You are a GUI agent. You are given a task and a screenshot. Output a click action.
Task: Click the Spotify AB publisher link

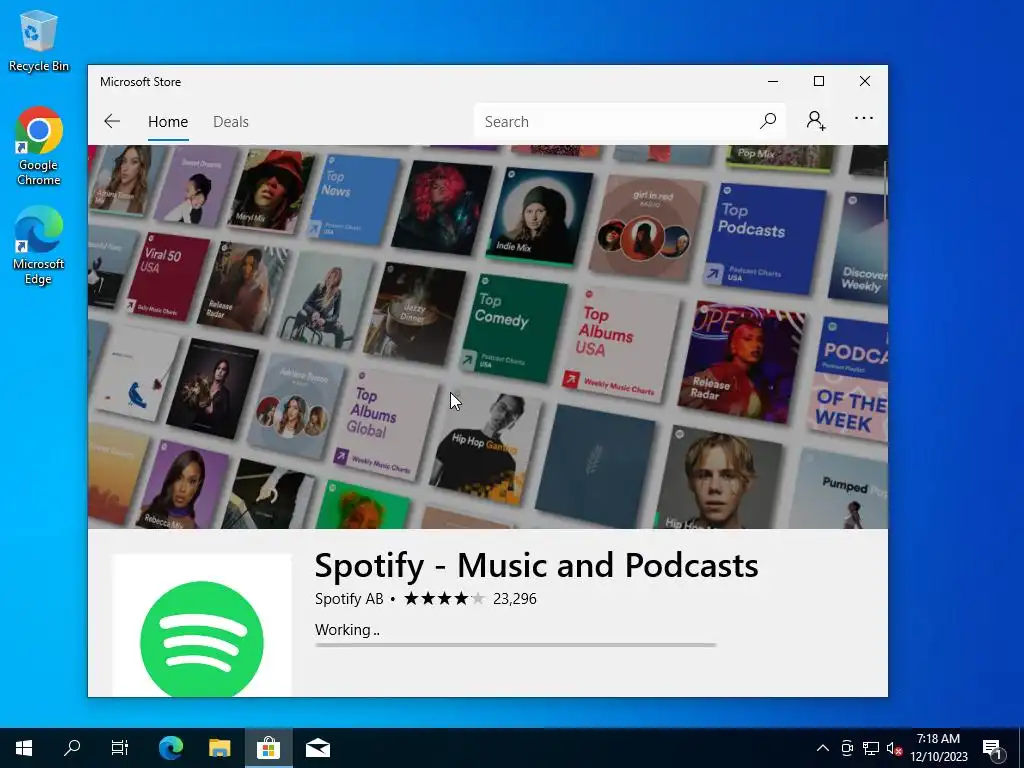(x=349, y=599)
